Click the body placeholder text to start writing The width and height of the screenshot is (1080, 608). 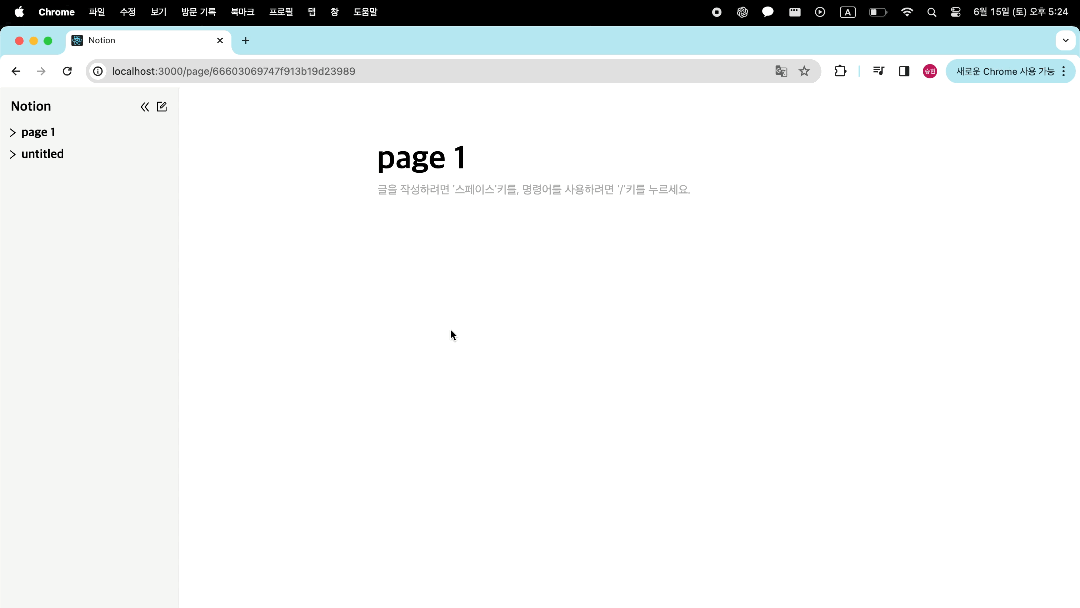pos(534,189)
